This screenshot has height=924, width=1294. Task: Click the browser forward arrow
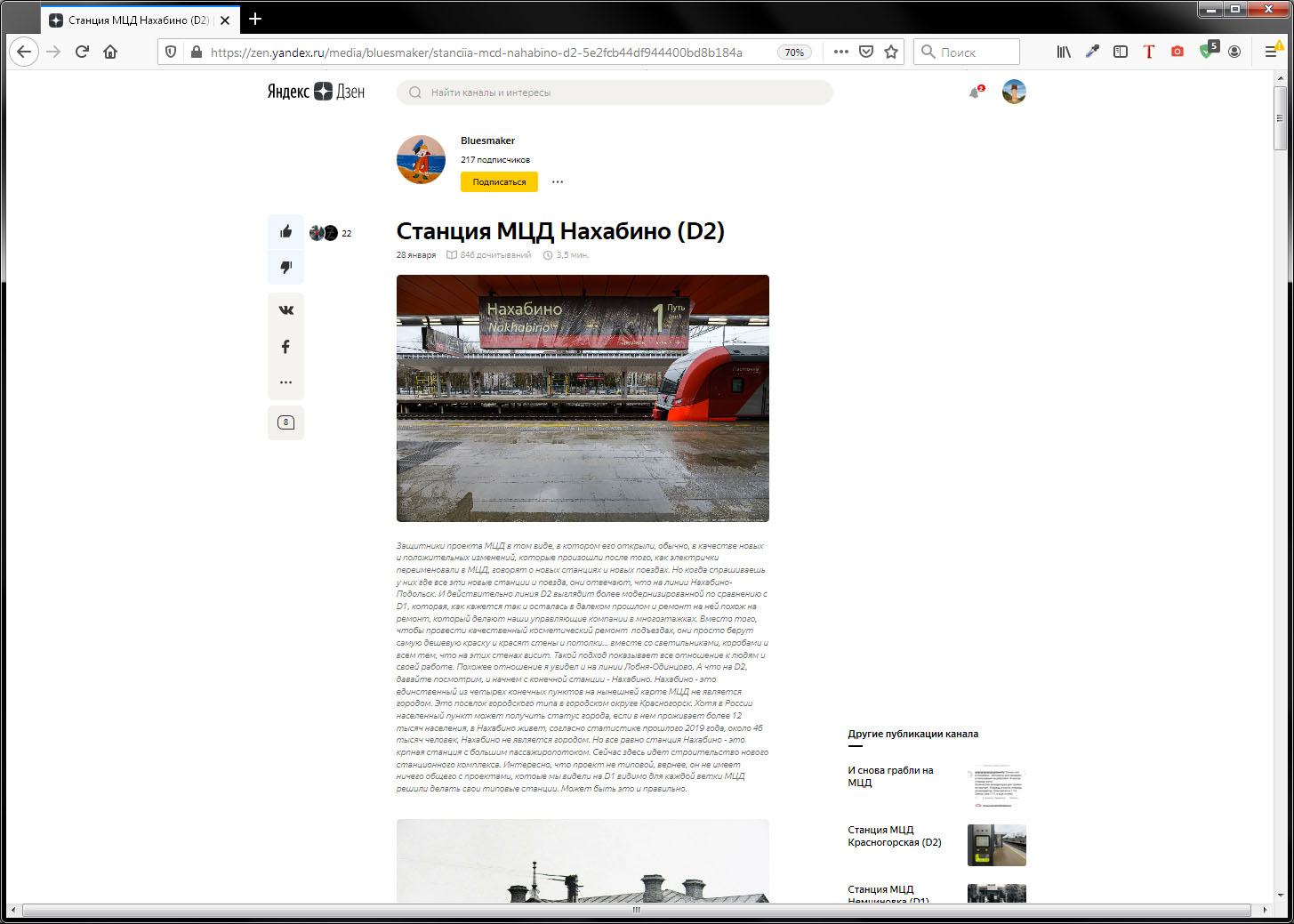pyautogui.click(x=53, y=52)
